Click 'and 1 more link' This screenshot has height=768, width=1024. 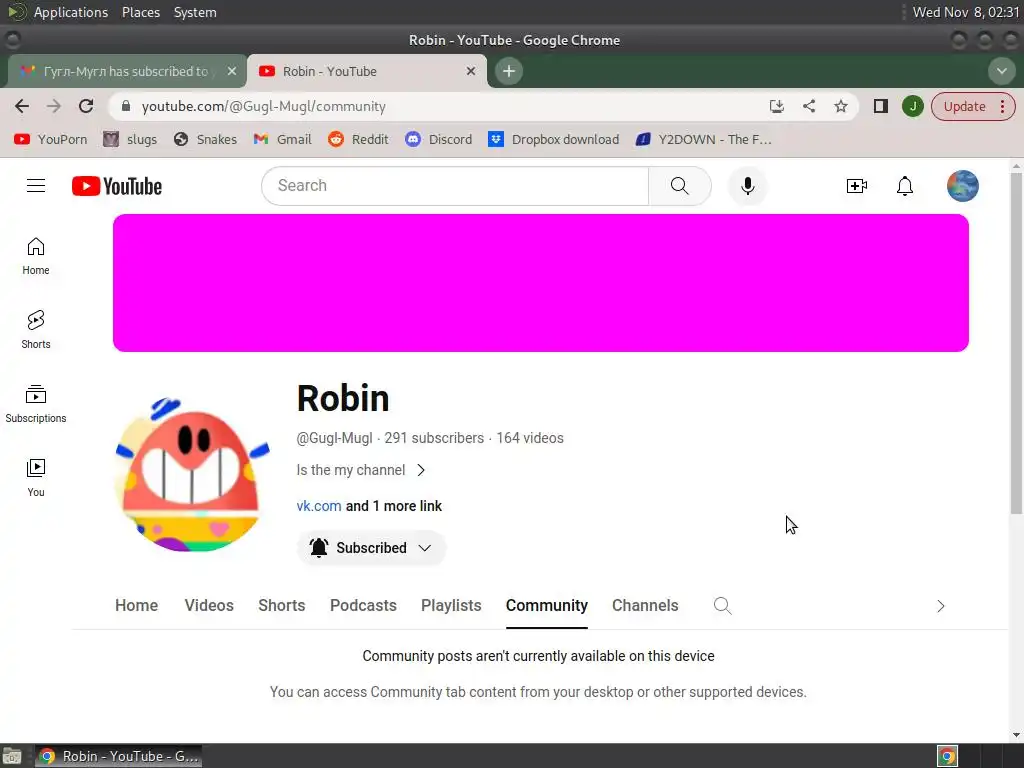pyautogui.click(x=394, y=506)
